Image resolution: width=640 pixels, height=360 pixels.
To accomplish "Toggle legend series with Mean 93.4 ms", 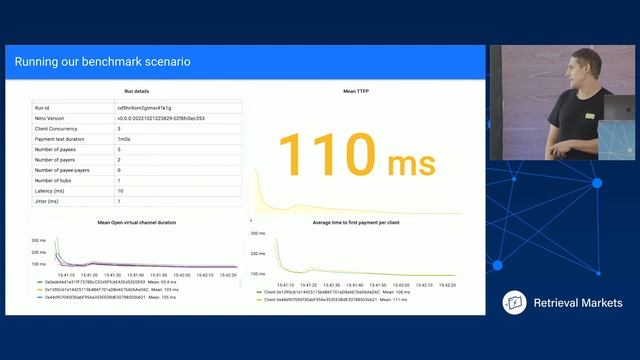I will 110,282.
